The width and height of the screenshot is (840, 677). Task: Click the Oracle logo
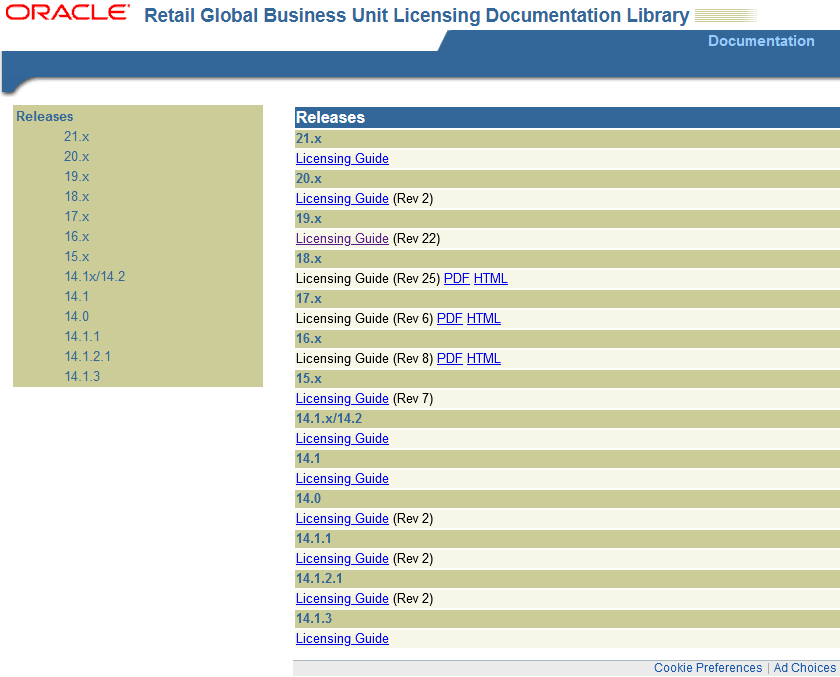67,13
